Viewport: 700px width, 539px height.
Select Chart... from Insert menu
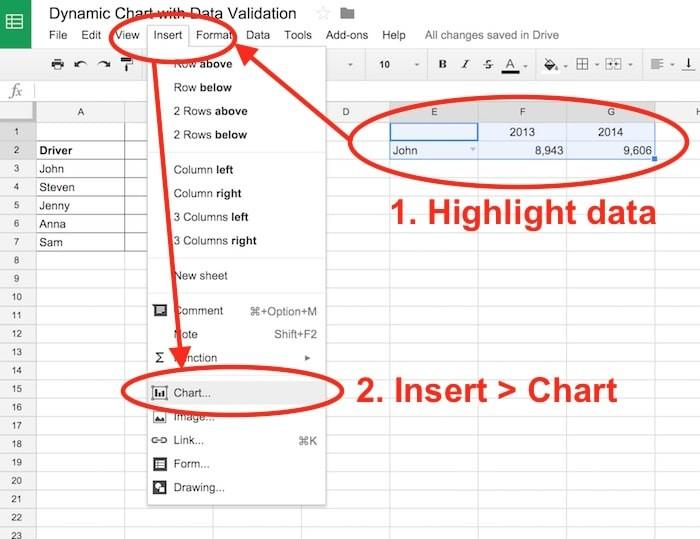click(x=237, y=393)
